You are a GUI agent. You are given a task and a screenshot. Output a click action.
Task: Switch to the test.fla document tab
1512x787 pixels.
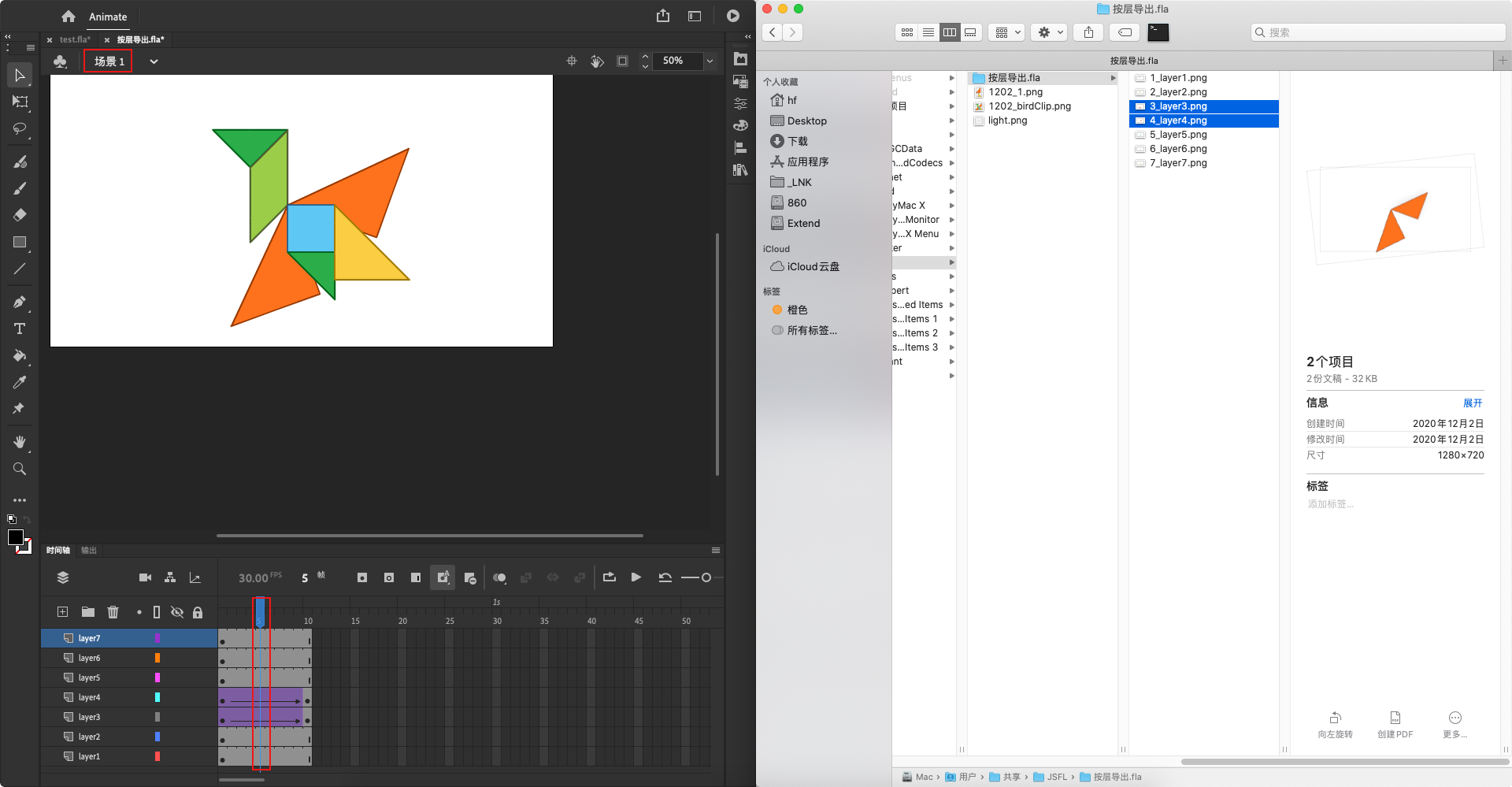75,39
